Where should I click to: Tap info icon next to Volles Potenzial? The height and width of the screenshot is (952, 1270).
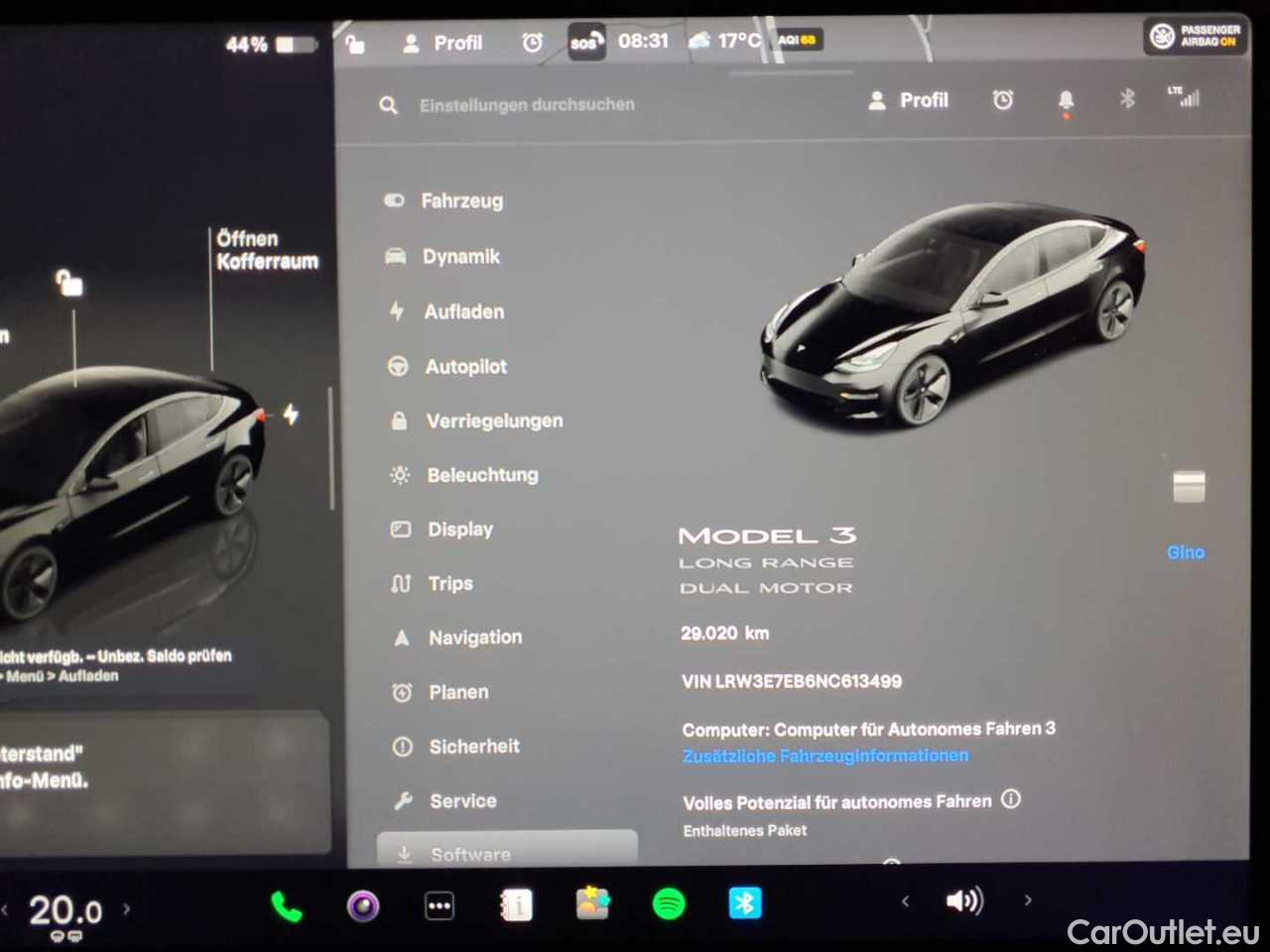coord(1010,798)
